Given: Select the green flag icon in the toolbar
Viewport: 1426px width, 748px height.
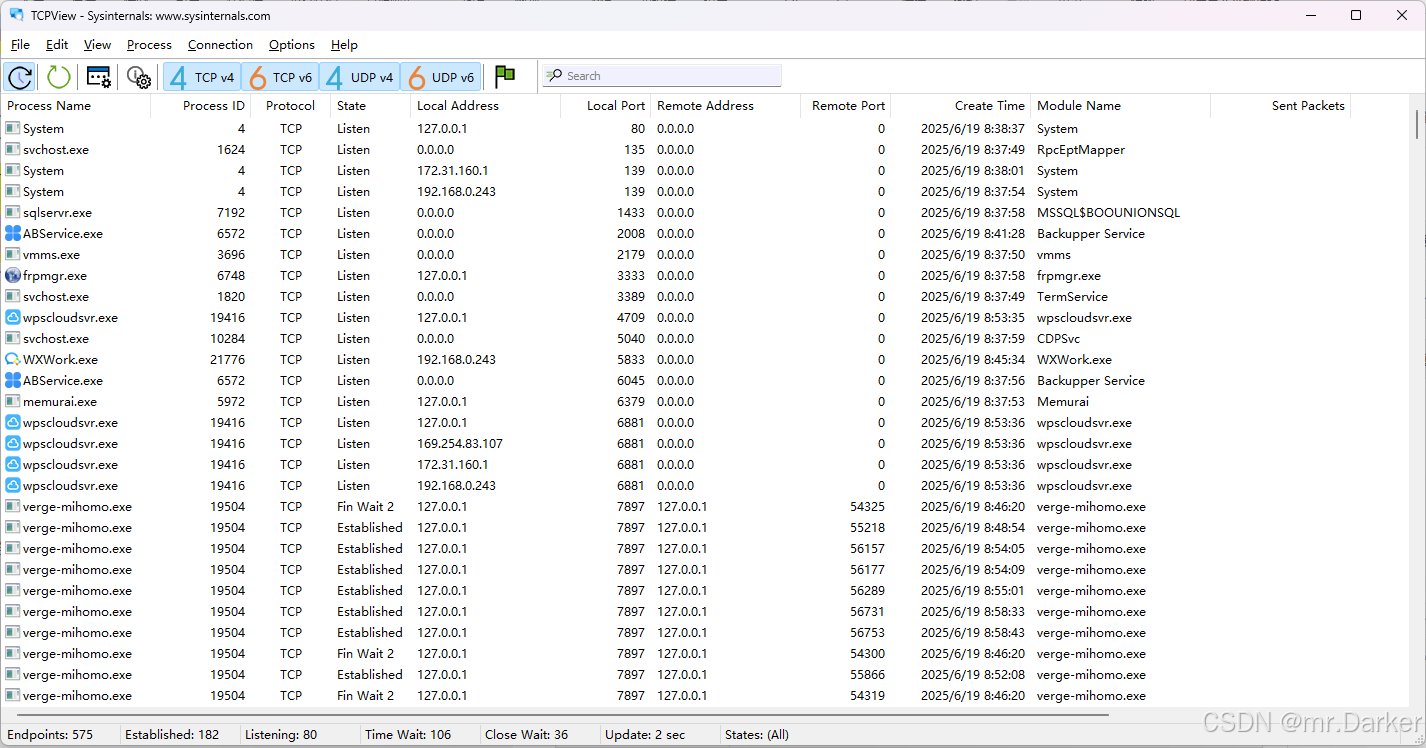Looking at the screenshot, I should 504,76.
